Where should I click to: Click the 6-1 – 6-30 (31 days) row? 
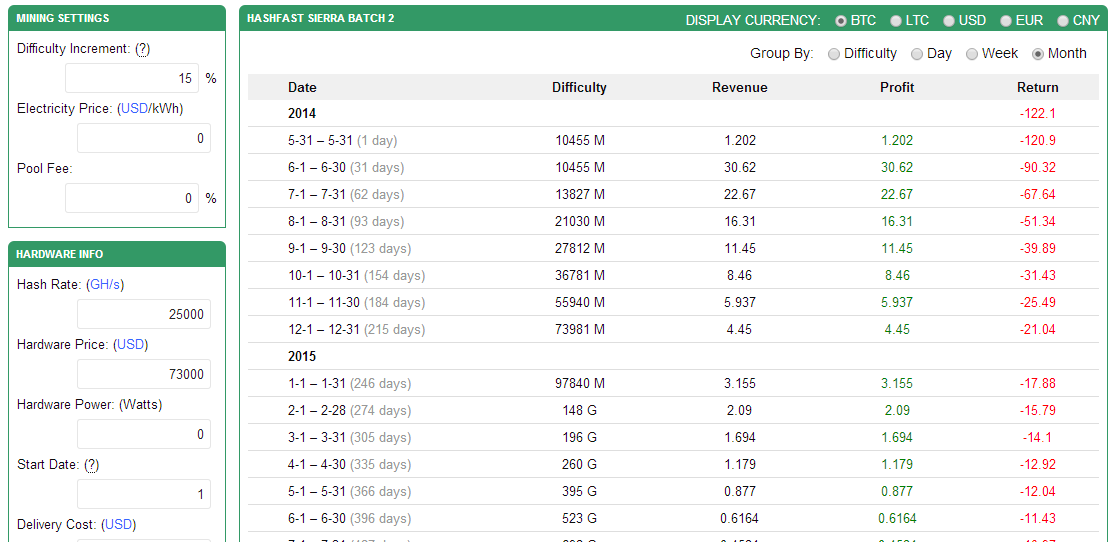[x=673, y=167]
